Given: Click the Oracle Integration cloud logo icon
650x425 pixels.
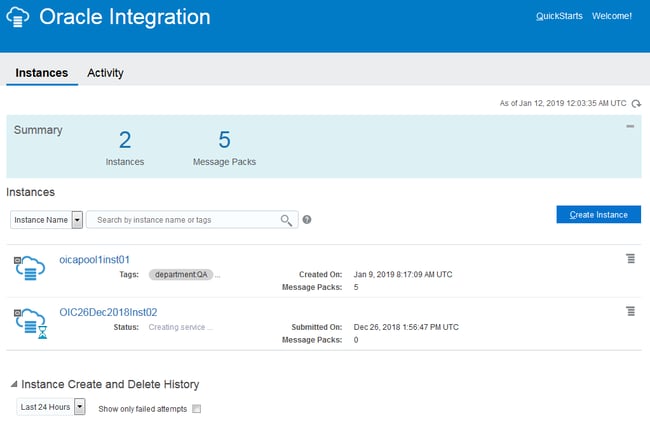Looking at the screenshot, I should [18, 17].
